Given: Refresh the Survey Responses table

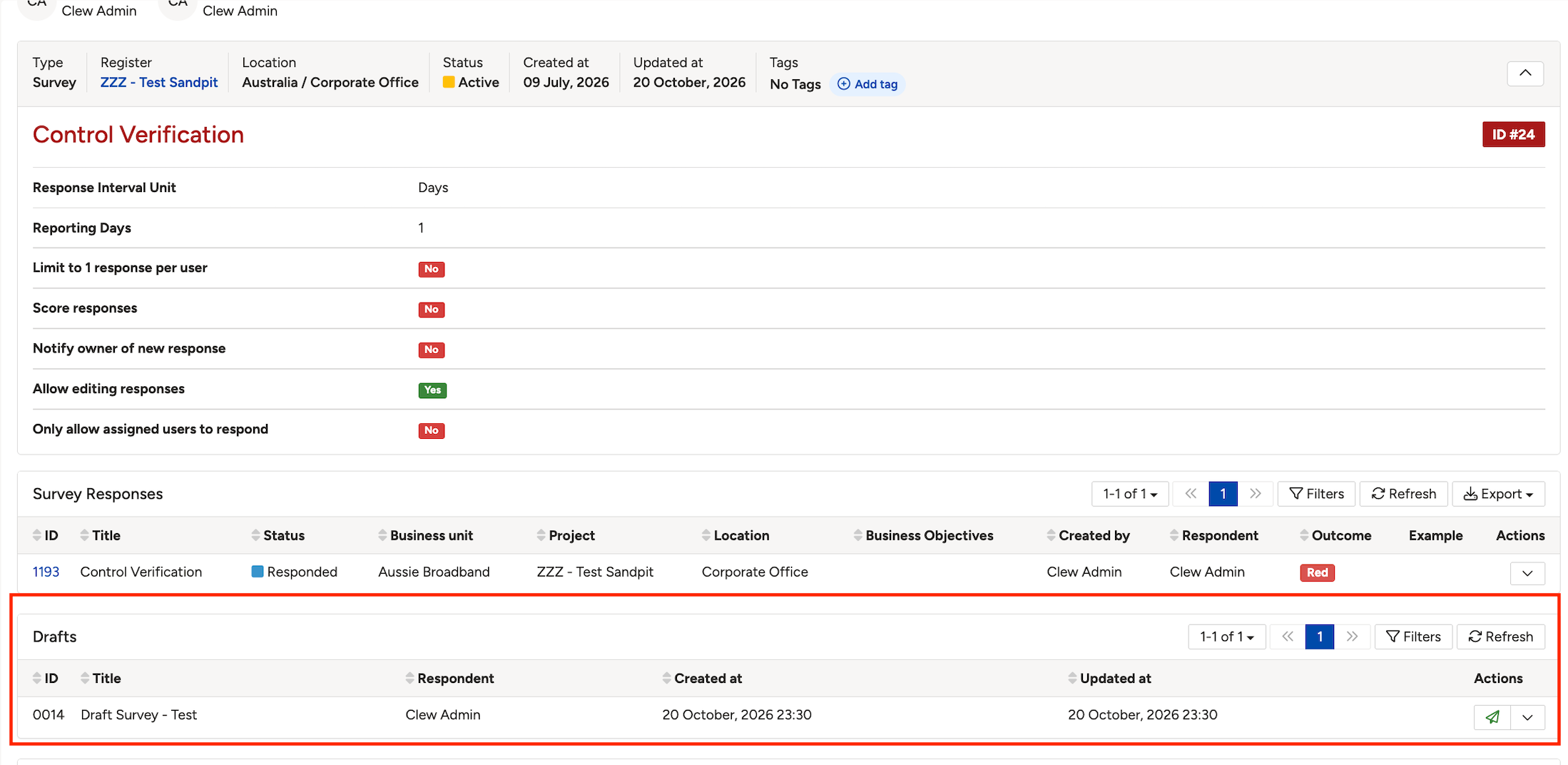Looking at the screenshot, I should (1403, 494).
